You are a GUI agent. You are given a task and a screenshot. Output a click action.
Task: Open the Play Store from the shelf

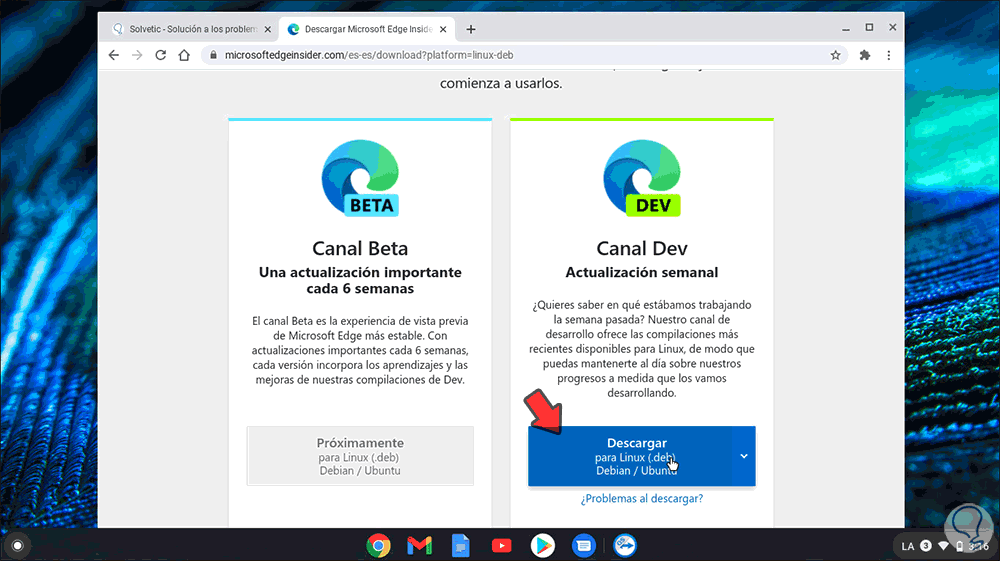[543, 546]
